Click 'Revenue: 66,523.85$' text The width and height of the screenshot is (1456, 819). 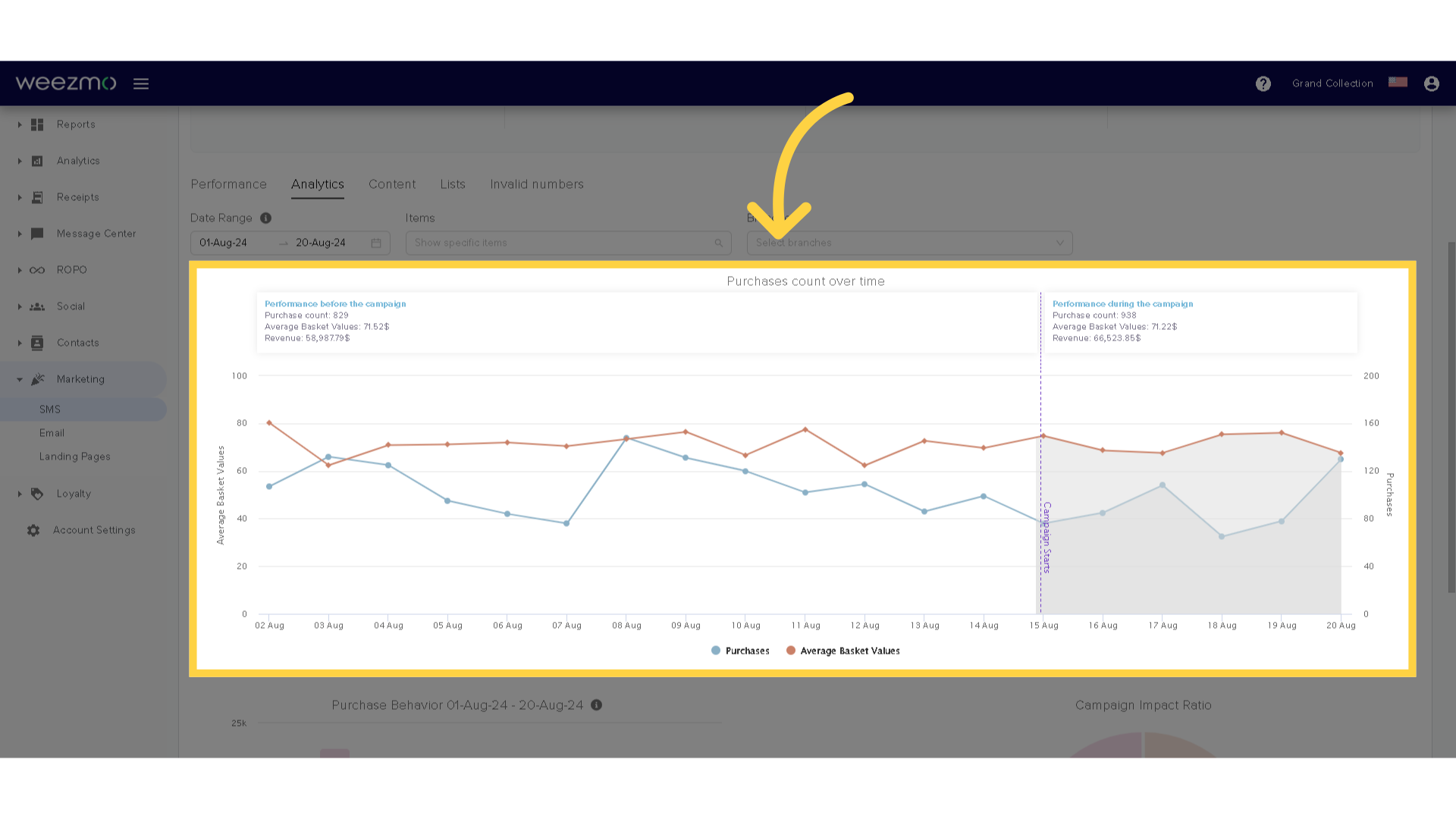tap(1097, 338)
